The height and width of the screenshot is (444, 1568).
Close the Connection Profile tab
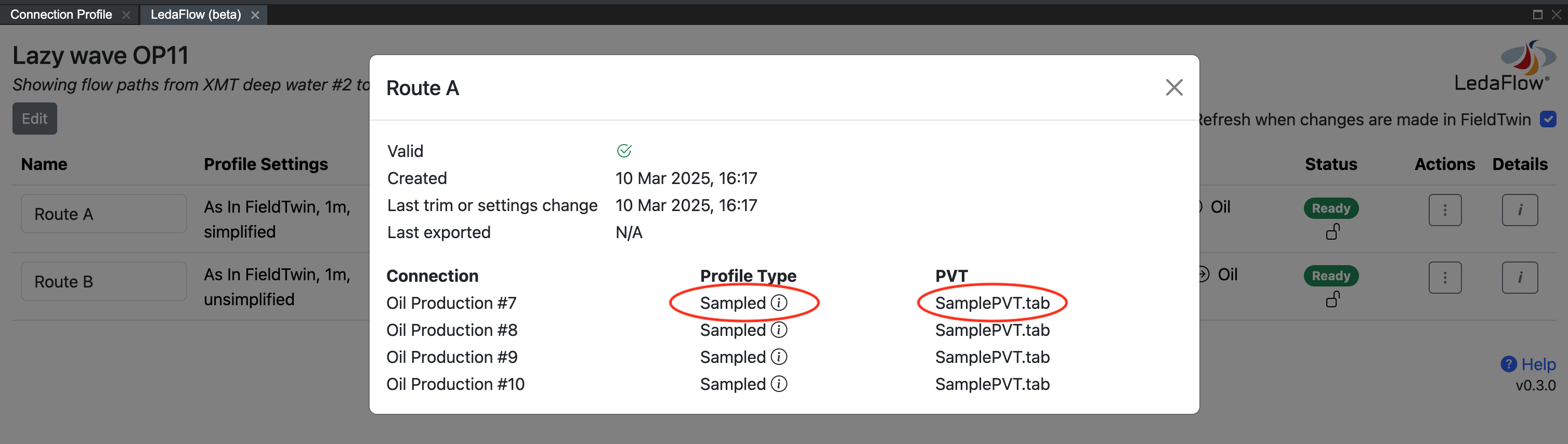click(126, 15)
